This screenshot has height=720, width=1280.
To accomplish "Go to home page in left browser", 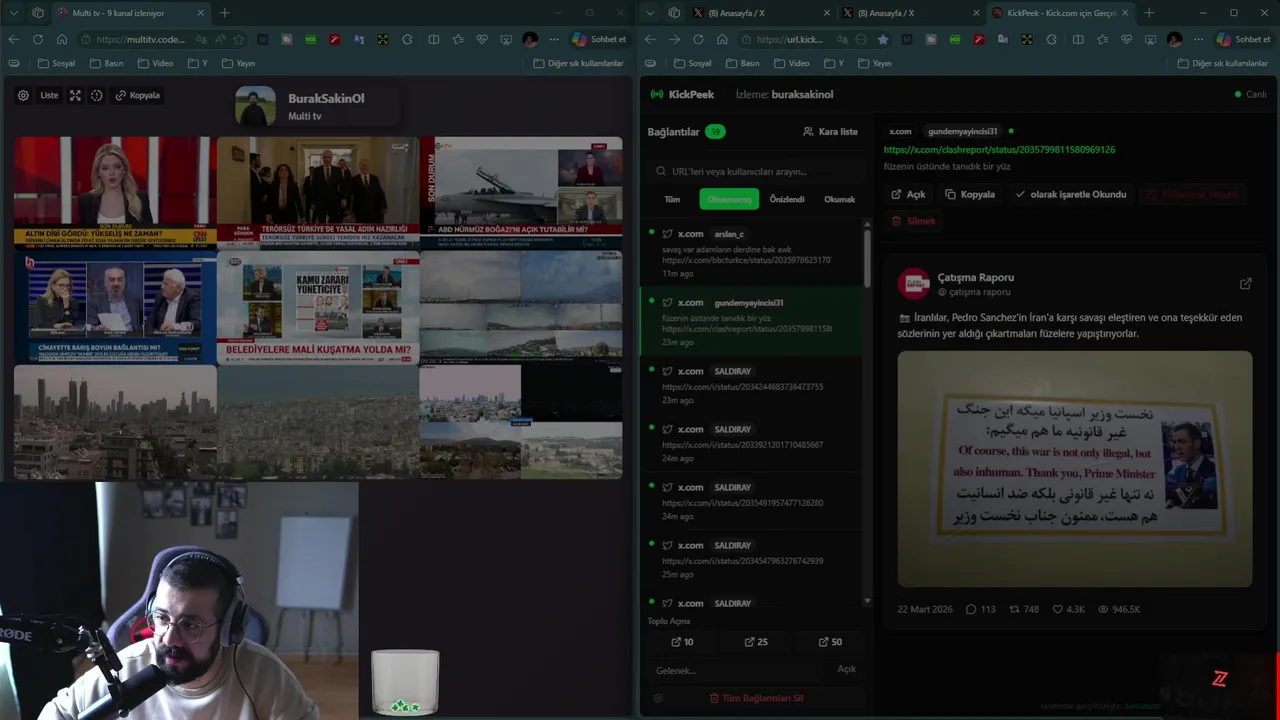I will [x=61, y=39].
